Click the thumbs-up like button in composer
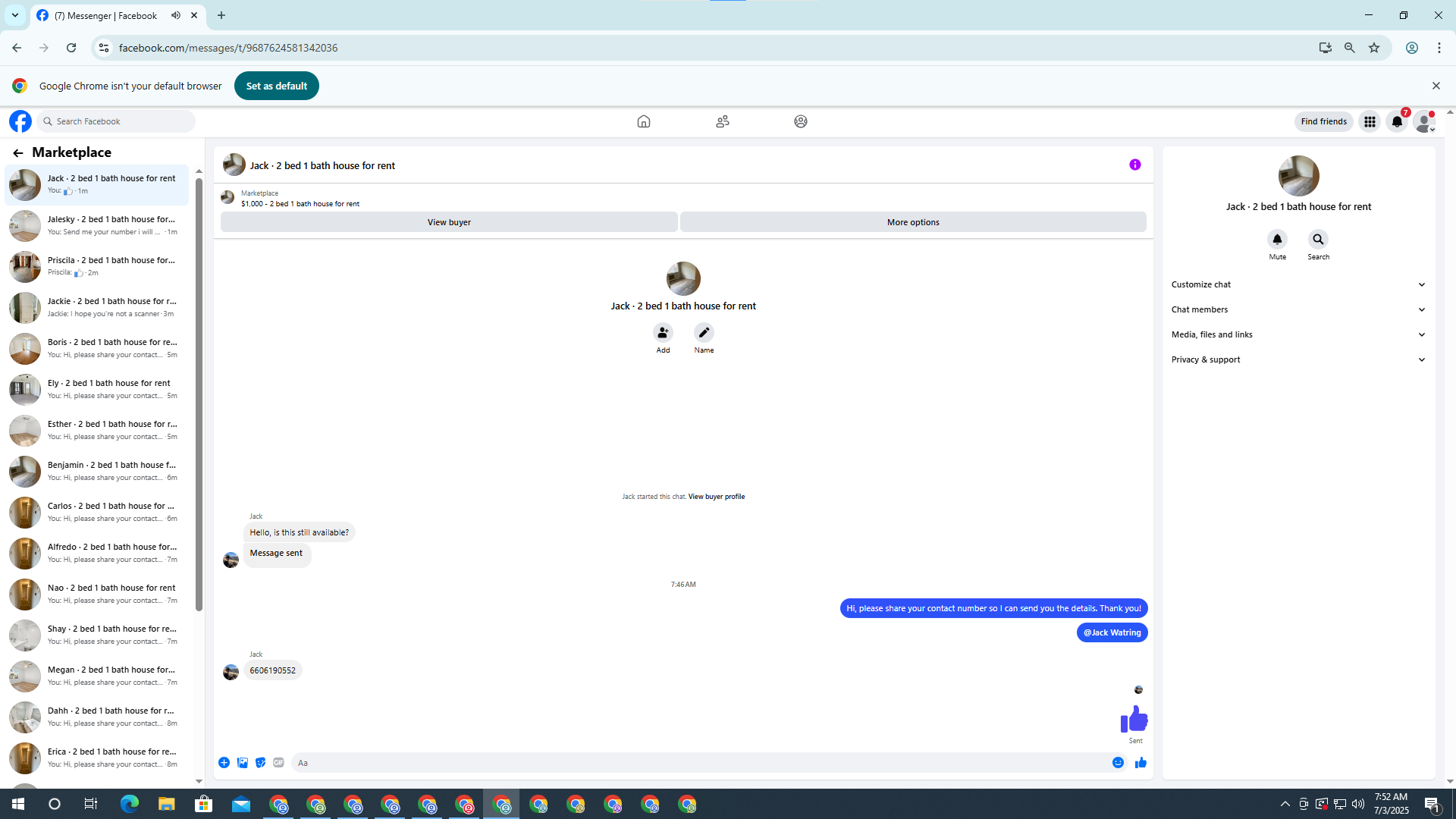This screenshot has width=1456, height=819. [x=1141, y=763]
